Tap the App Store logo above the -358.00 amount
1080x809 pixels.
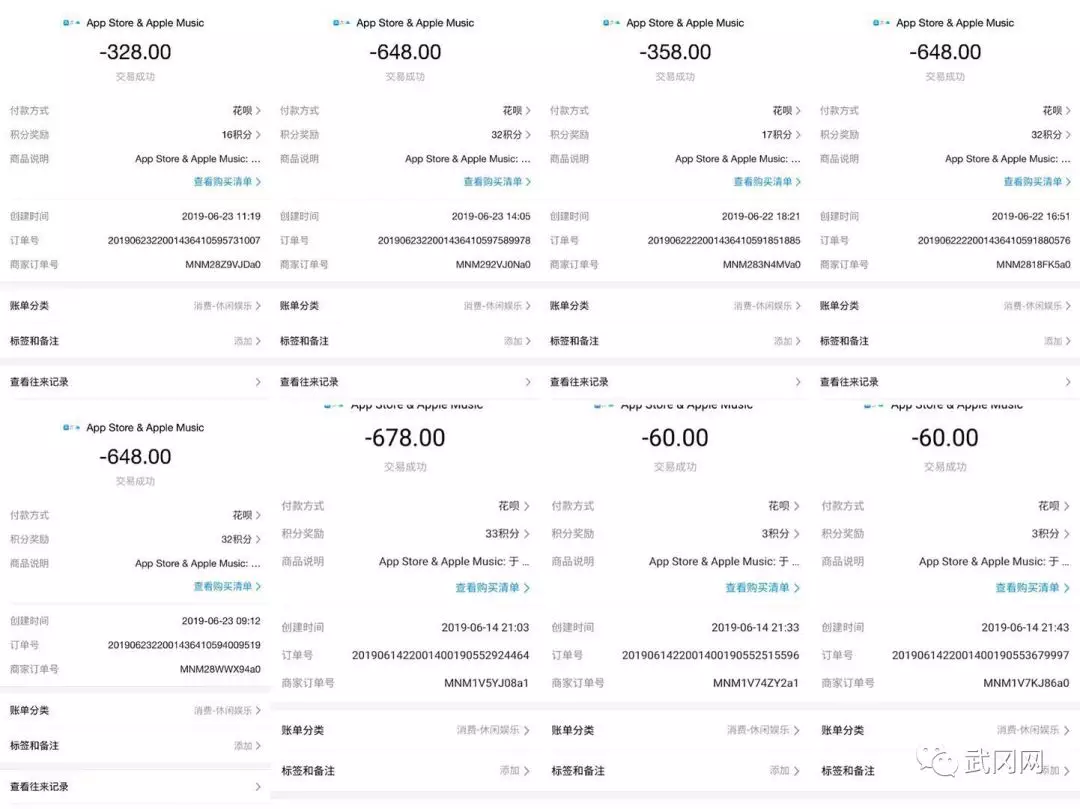point(612,23)
